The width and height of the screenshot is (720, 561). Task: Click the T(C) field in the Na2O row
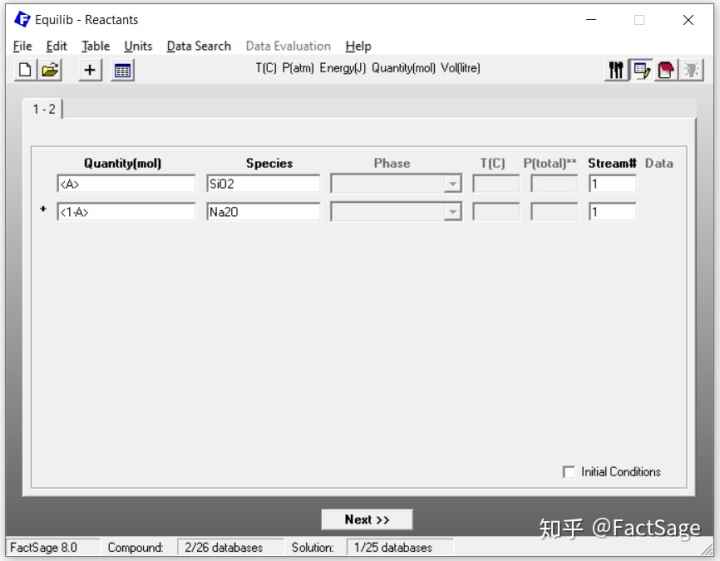(496, 212)
